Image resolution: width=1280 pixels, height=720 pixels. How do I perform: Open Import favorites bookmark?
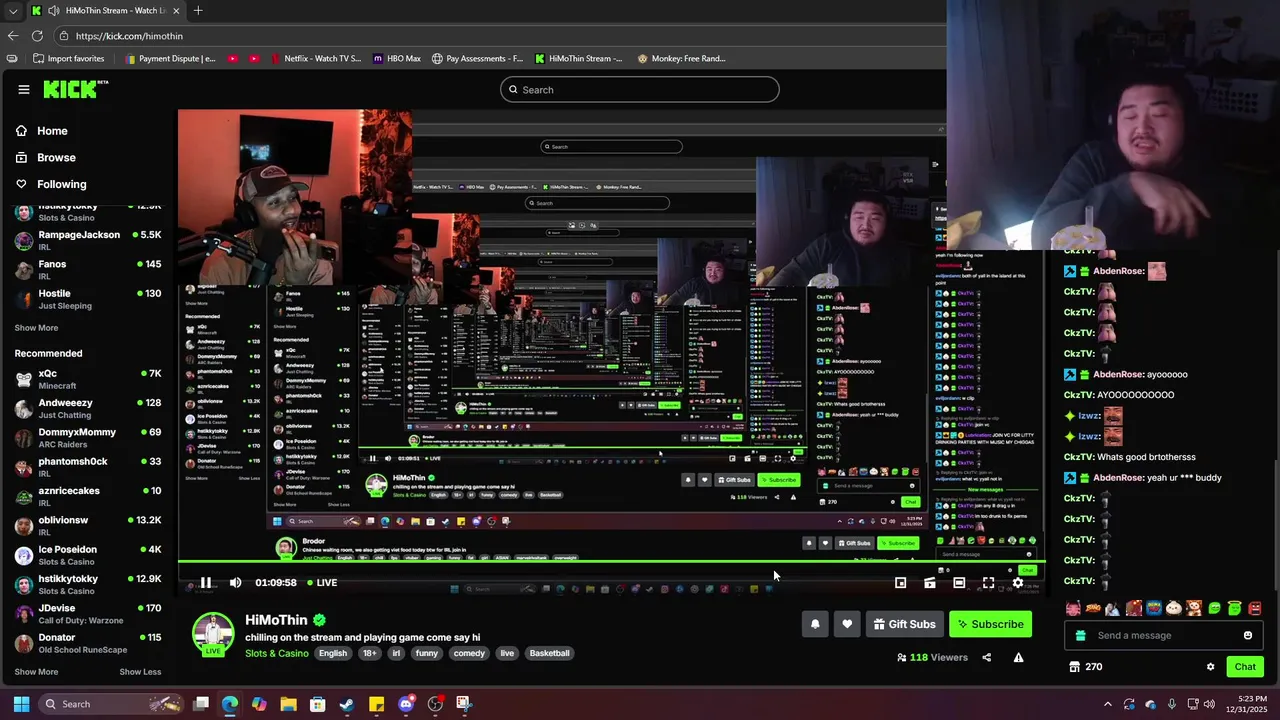click(x=68, y=58)
